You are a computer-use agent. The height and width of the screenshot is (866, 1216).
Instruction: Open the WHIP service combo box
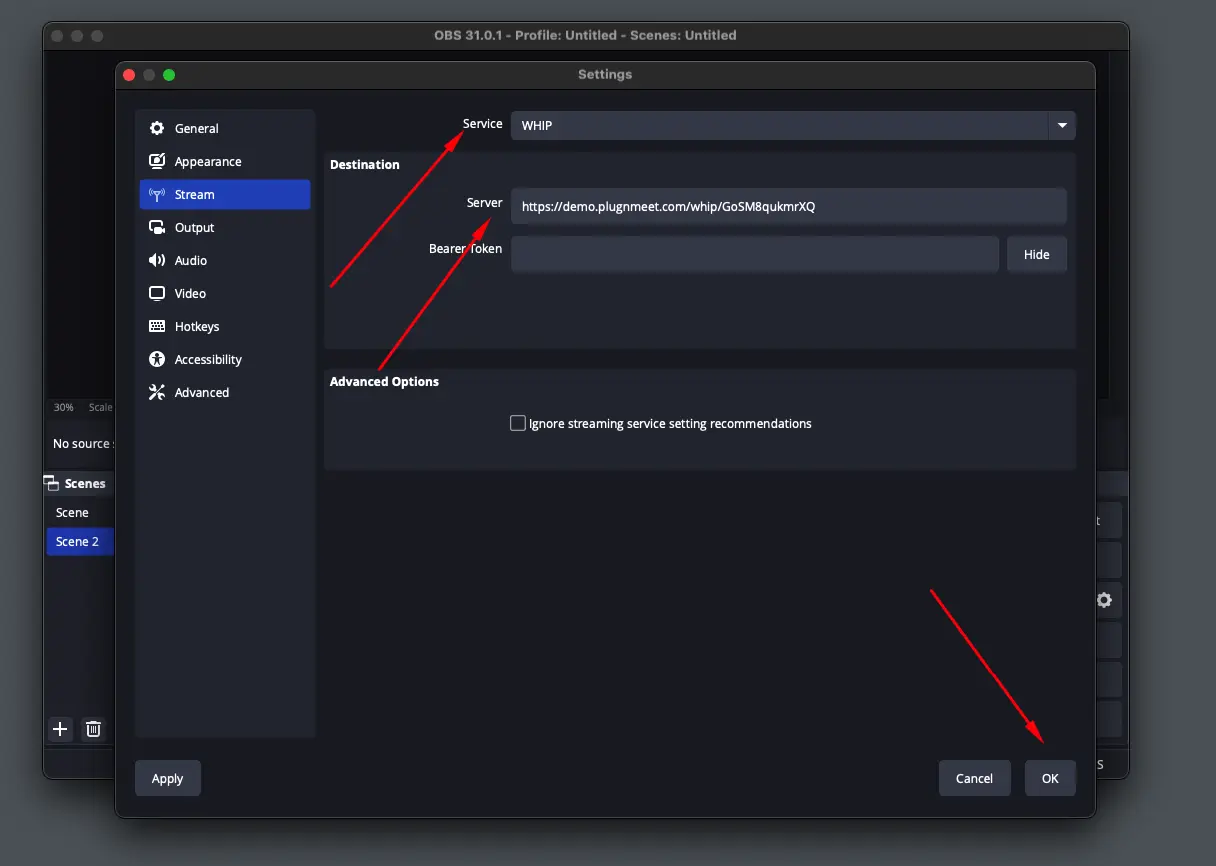(780, 125)
